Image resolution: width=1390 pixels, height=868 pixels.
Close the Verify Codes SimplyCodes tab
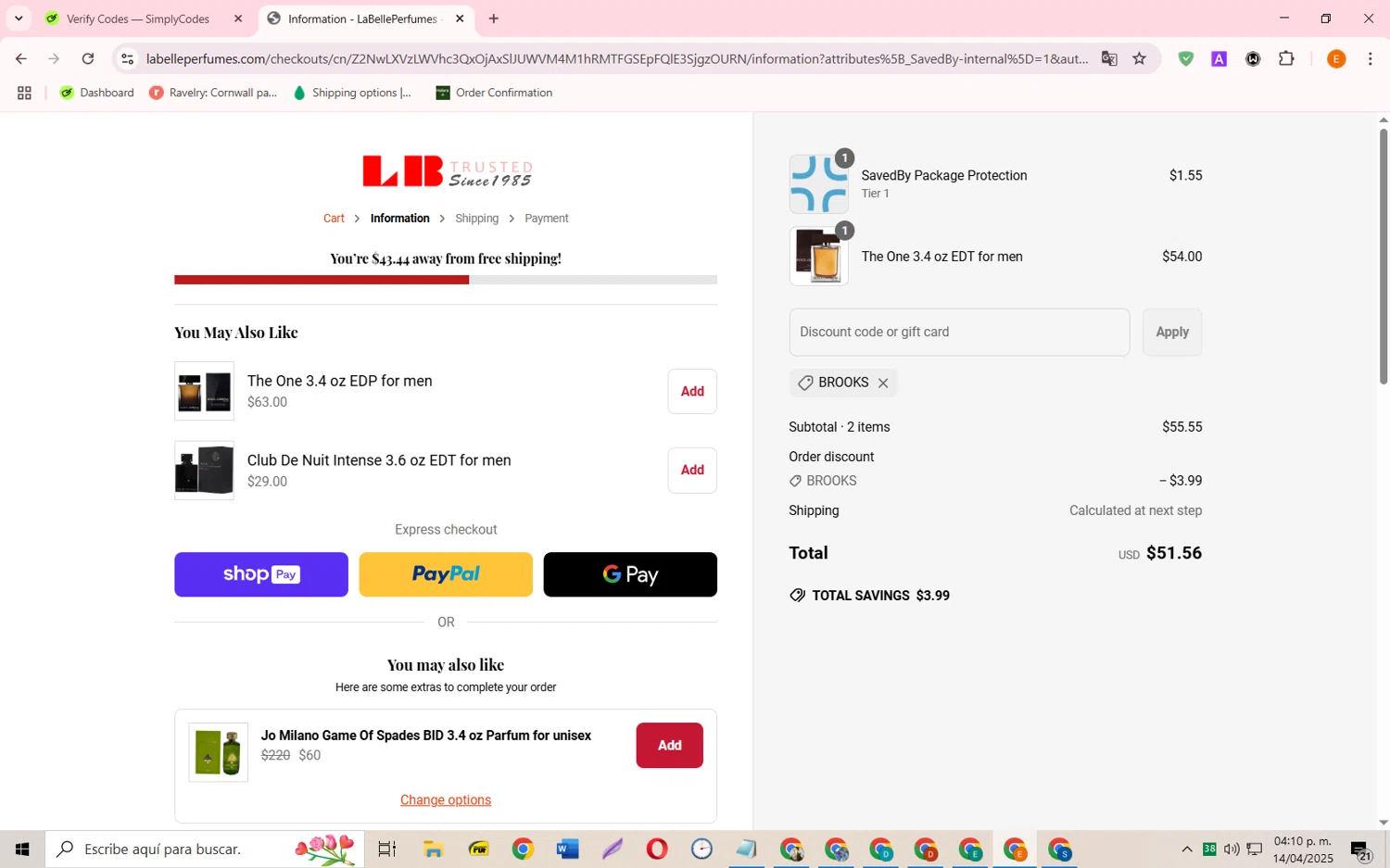[x=238, y=19]
